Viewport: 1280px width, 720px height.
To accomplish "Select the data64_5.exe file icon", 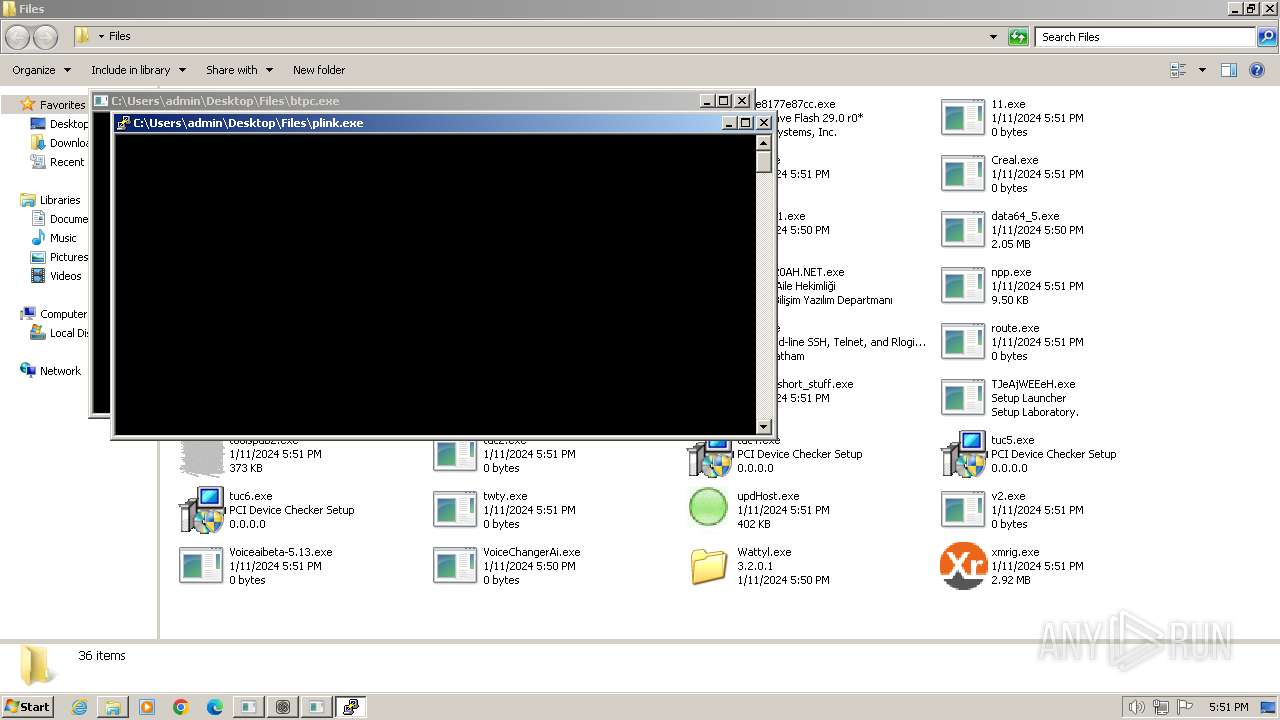I will click(x=963, y=230).
